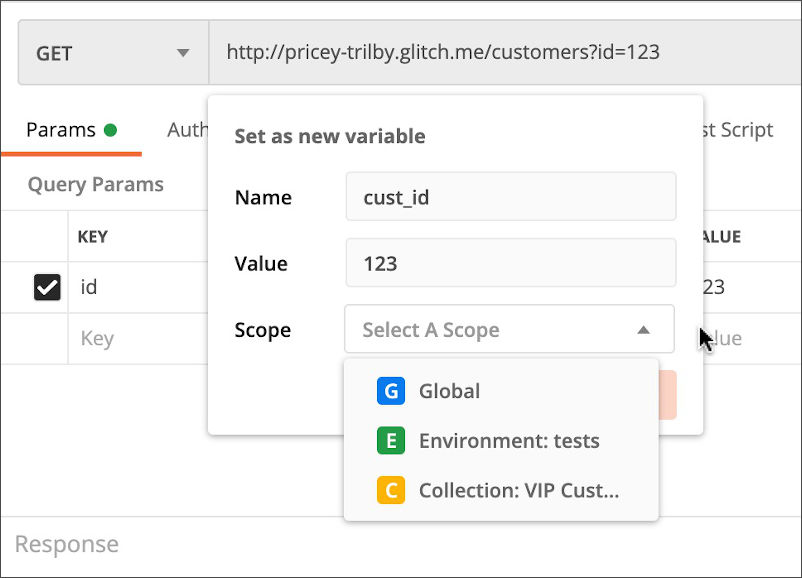Select Environment: tests as scope
This screenshot has height=578, width=802.
click(508, 441)
